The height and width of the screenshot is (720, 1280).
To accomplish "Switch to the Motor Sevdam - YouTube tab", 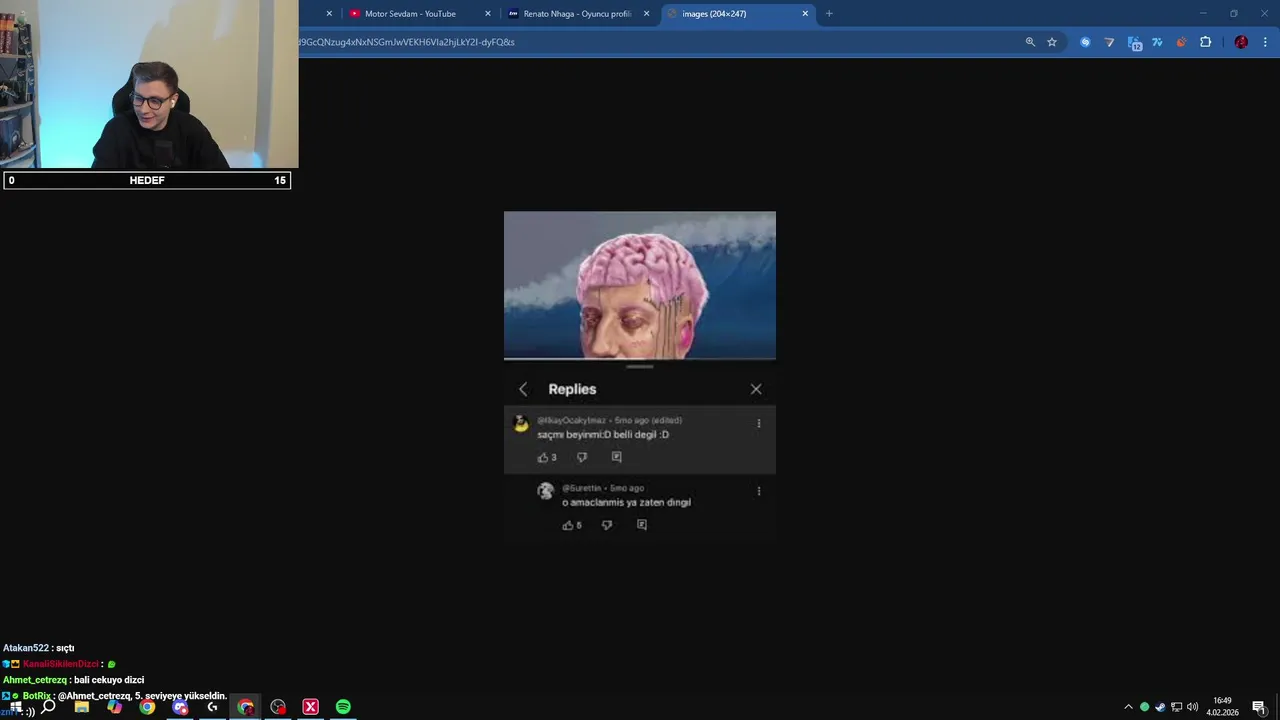I will [410, 14].
